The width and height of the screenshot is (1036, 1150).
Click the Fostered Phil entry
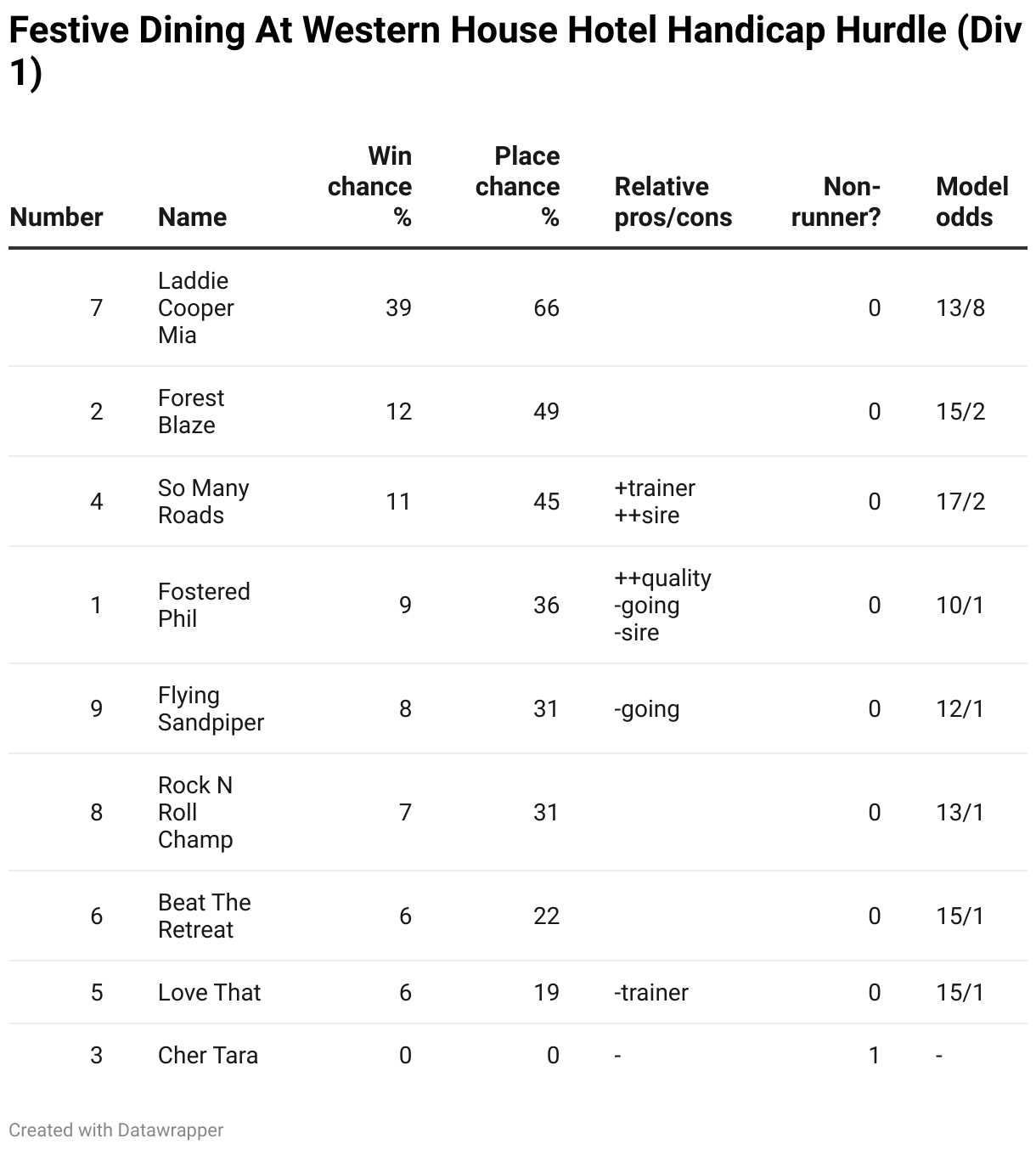(204, 605)
